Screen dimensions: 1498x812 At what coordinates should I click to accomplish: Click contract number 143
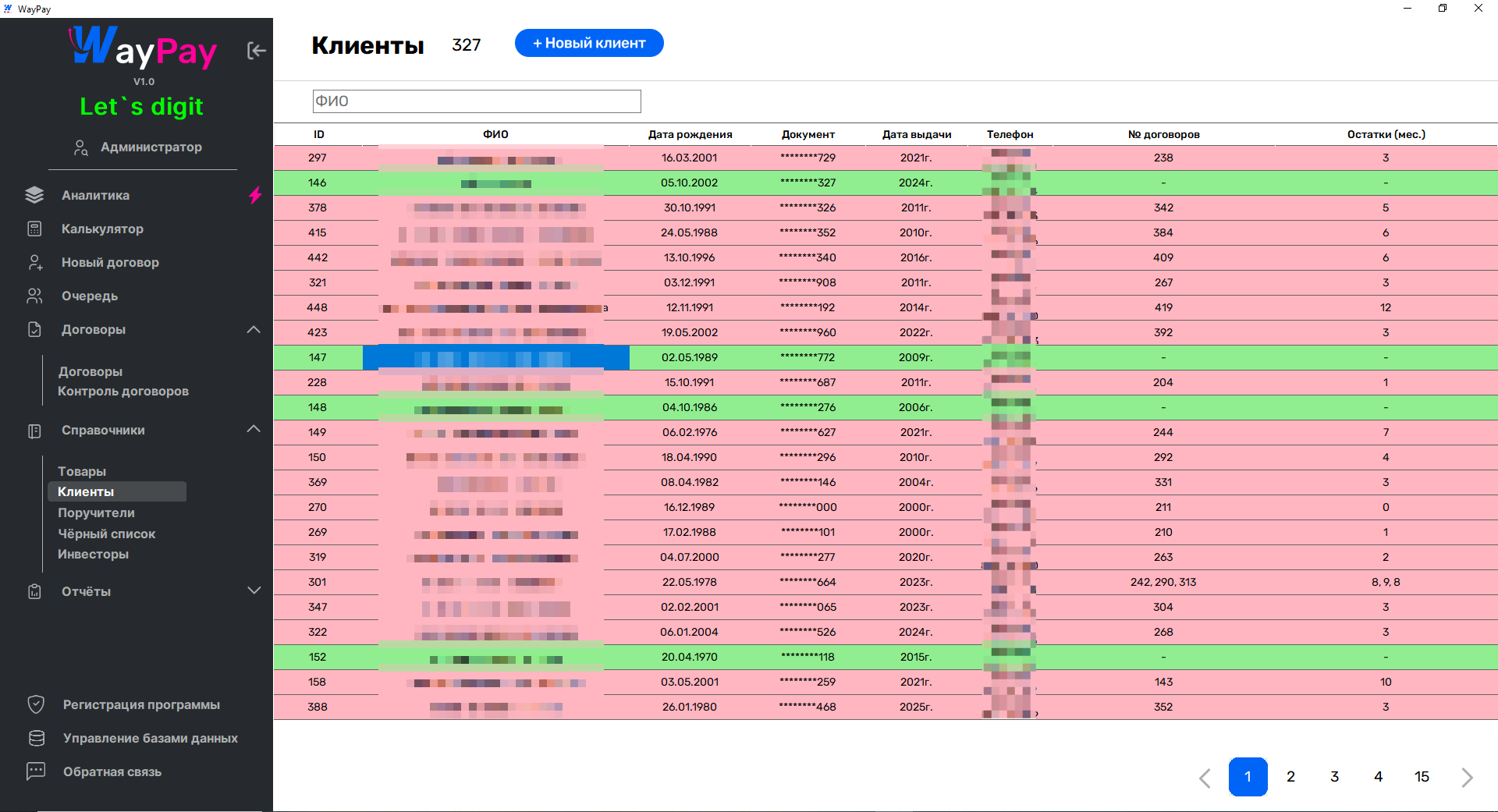click(x=1163, y=682)
